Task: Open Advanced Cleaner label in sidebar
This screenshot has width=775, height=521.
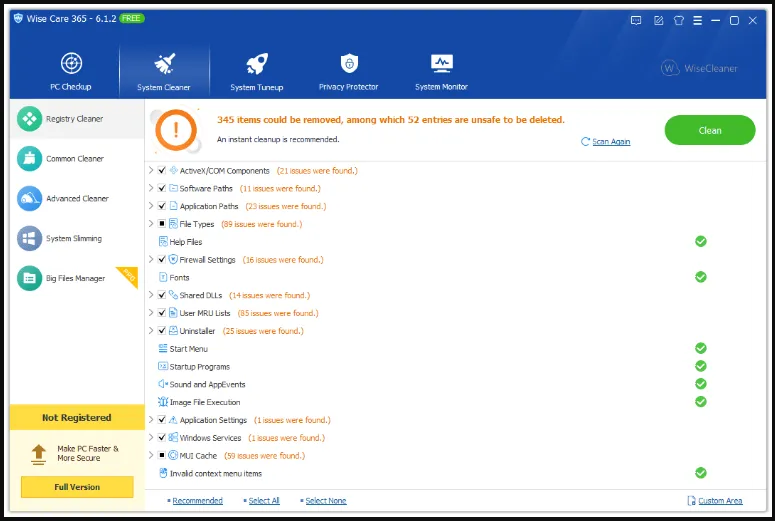Action: click(x=77, y=199)
